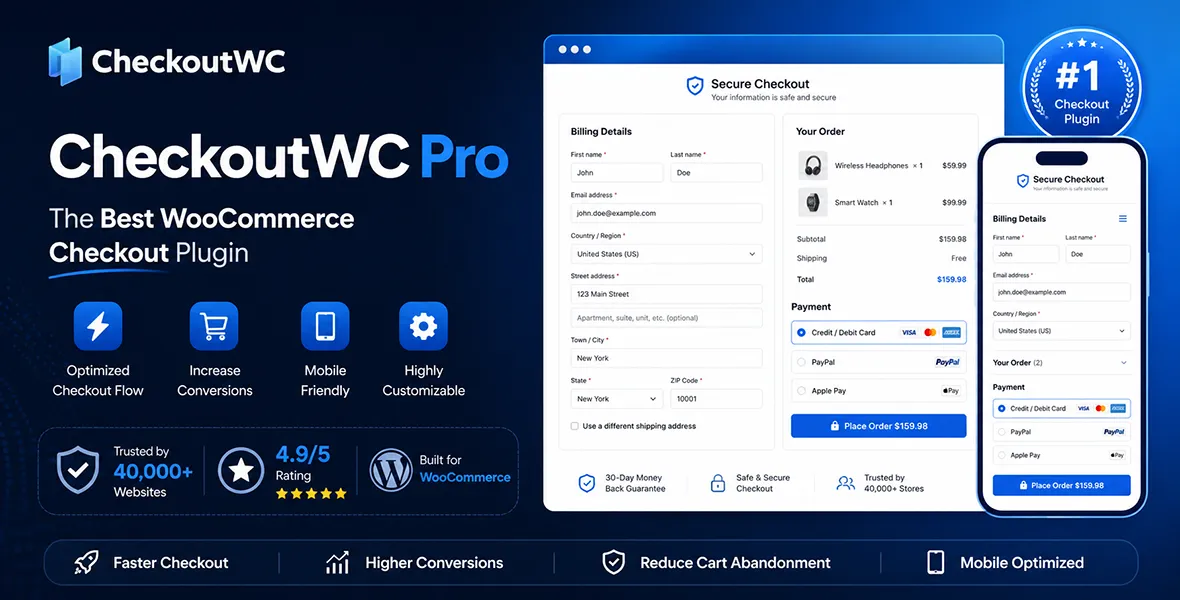Click Town / City field with New York
Image resolution: width=1180 pixels, height=600 pixels.
(x=666, y=358)
